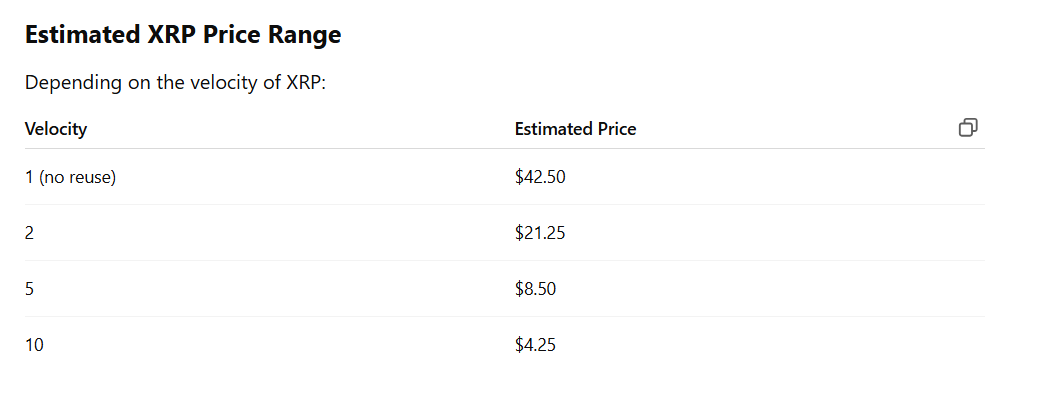Screen dimensions: 1053x420
Task: Click the $42.50 price cell
Action: (540, 177)
